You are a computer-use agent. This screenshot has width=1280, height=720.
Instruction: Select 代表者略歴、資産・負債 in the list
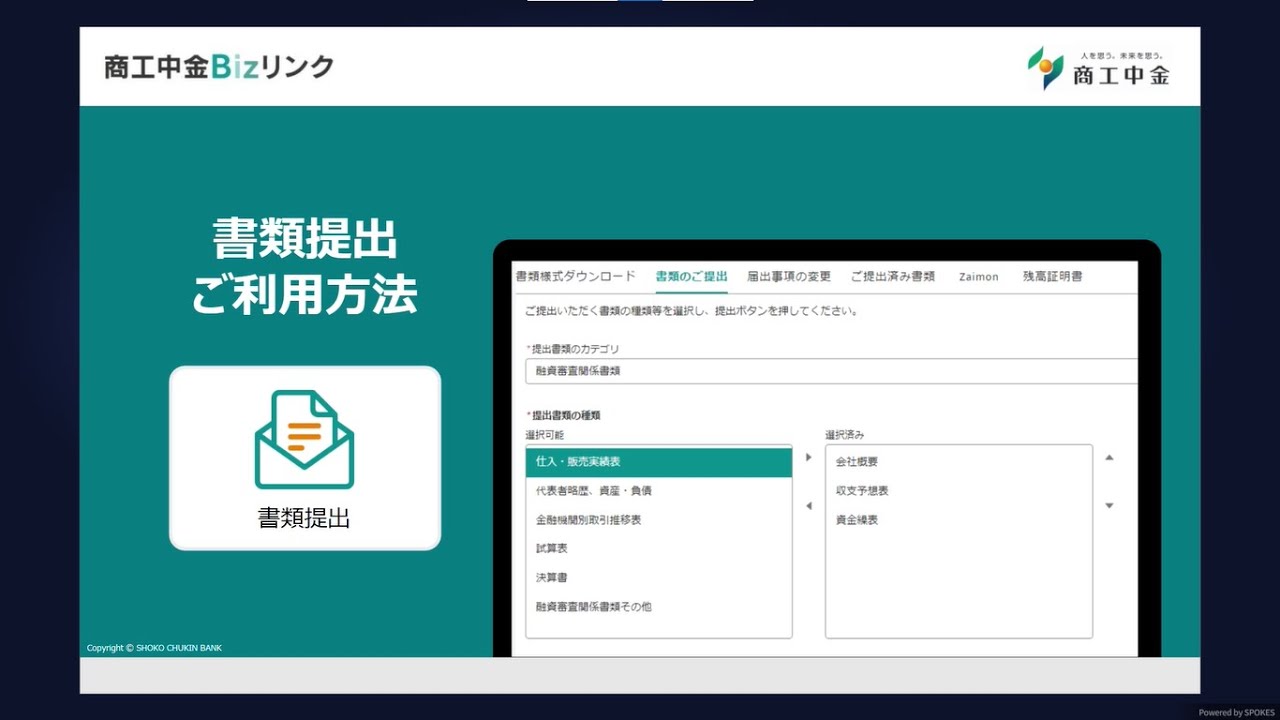click(659, 491)
